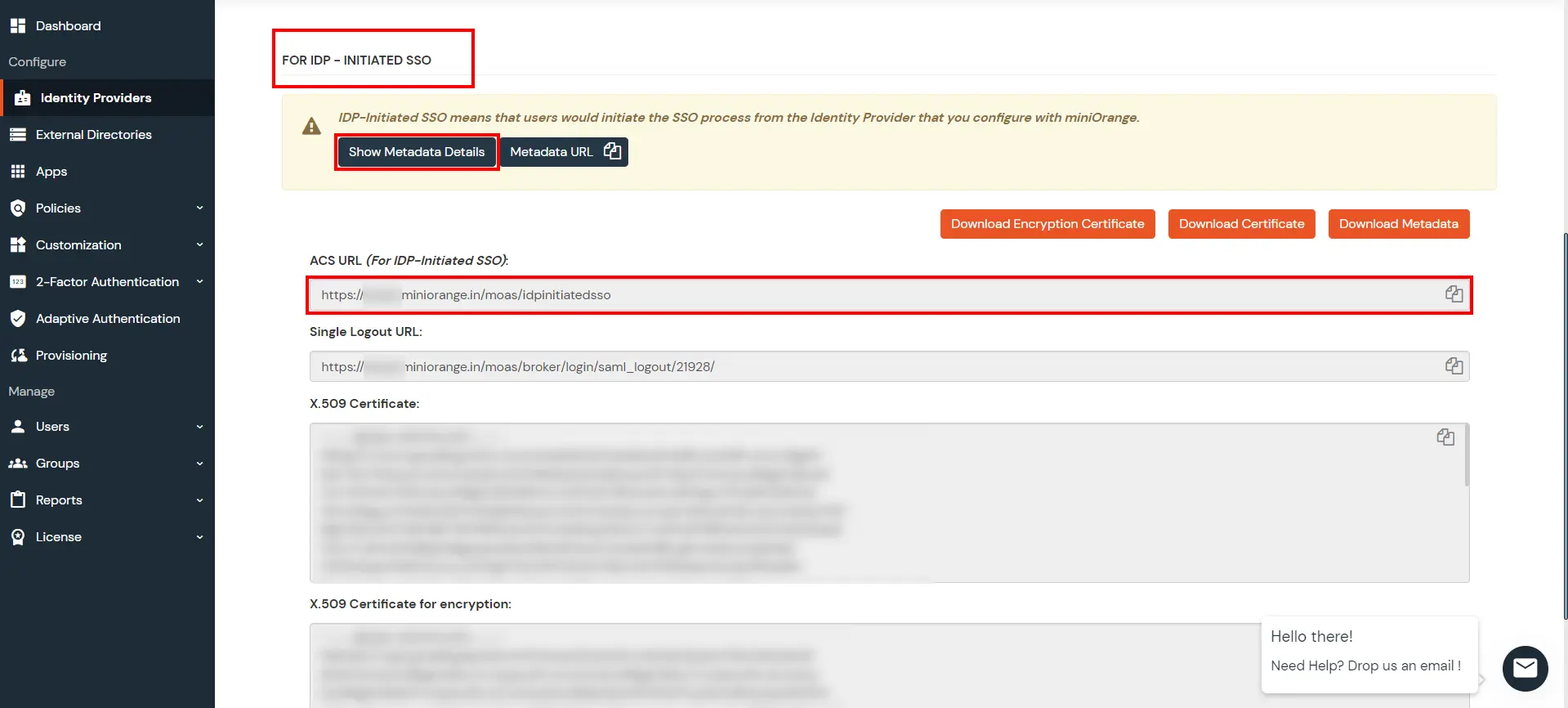Expand the Customization submenu arrow
Screen dimensions: 1568x708
click(x=199, y=245)
